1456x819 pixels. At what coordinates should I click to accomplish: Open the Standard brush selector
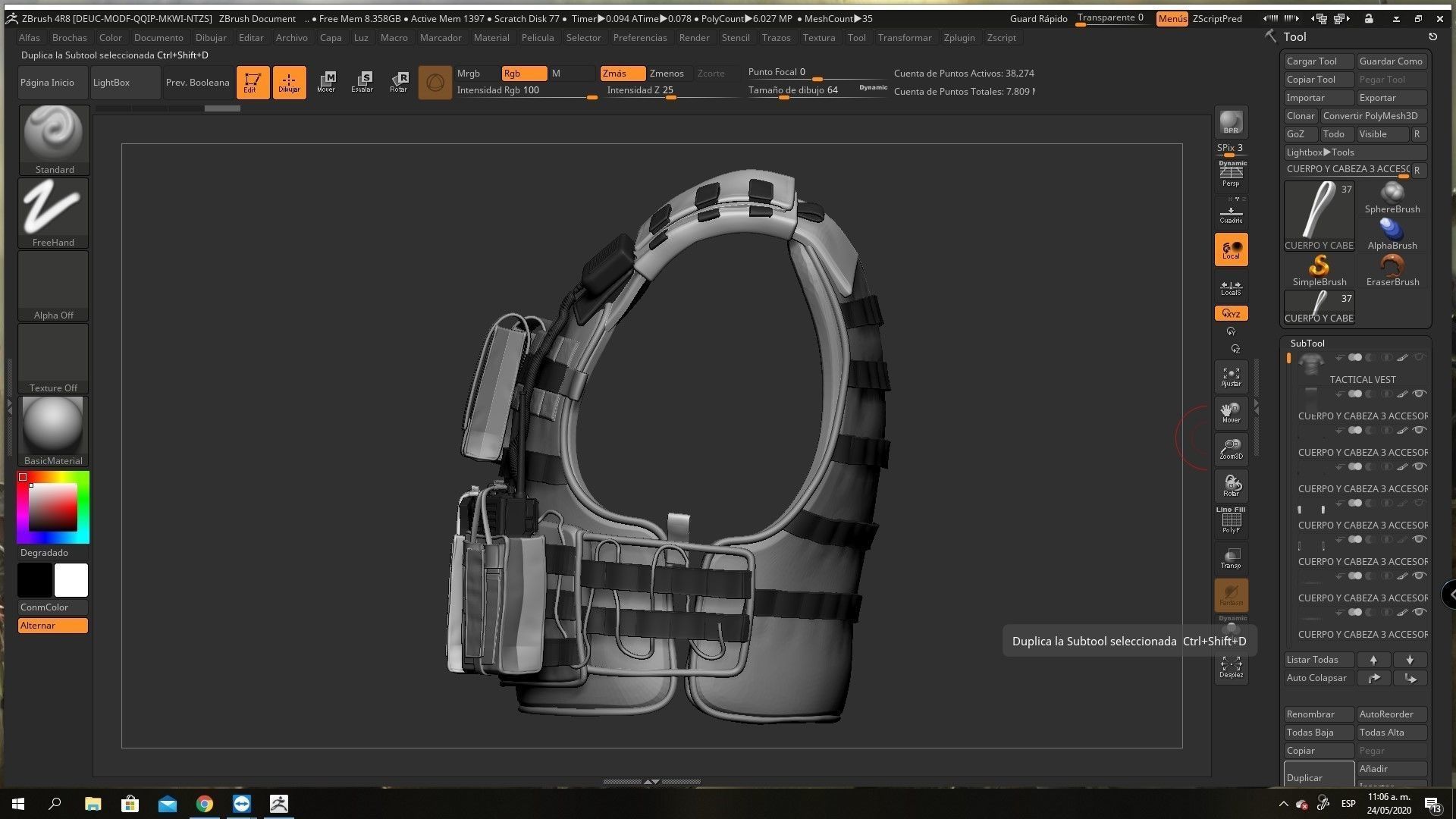point(54,140)
